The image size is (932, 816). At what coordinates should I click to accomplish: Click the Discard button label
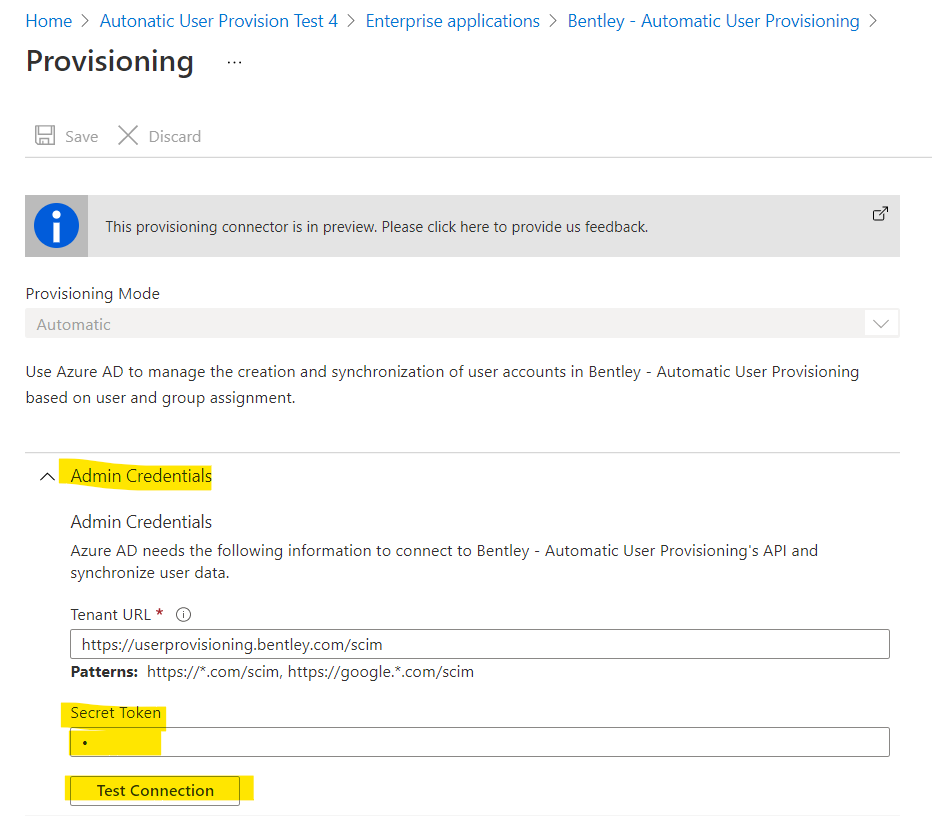pos(175,137)
